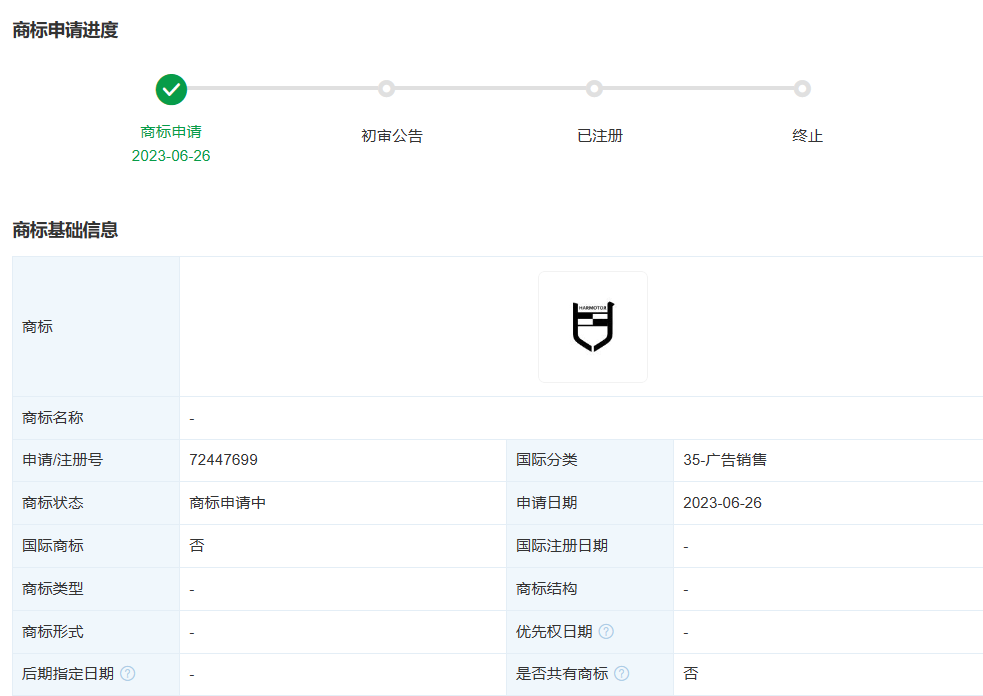983x696 pixels.
Task: Click the 商标申请 step label
Action: click(x=171, y=132)
